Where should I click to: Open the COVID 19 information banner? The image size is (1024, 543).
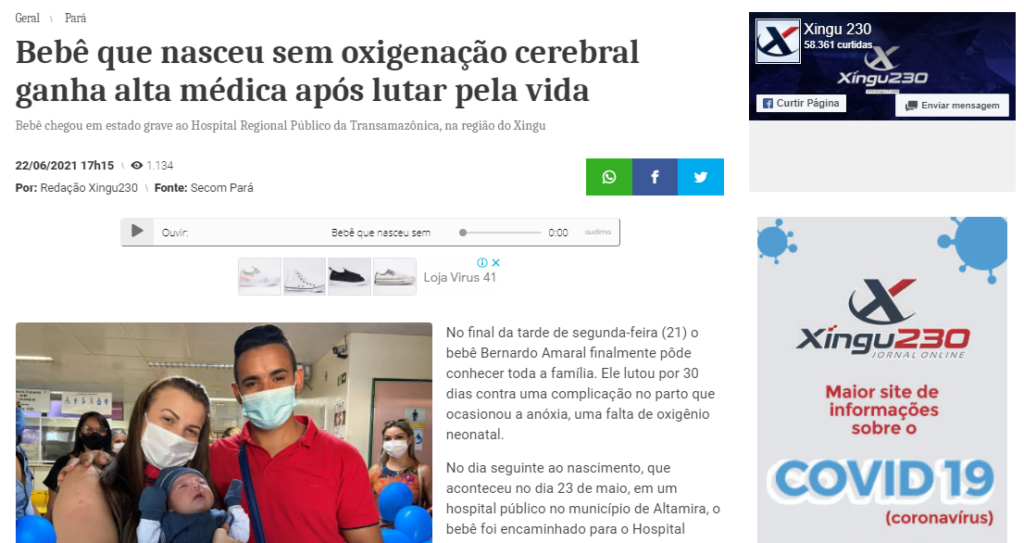[x=882, y=380]
